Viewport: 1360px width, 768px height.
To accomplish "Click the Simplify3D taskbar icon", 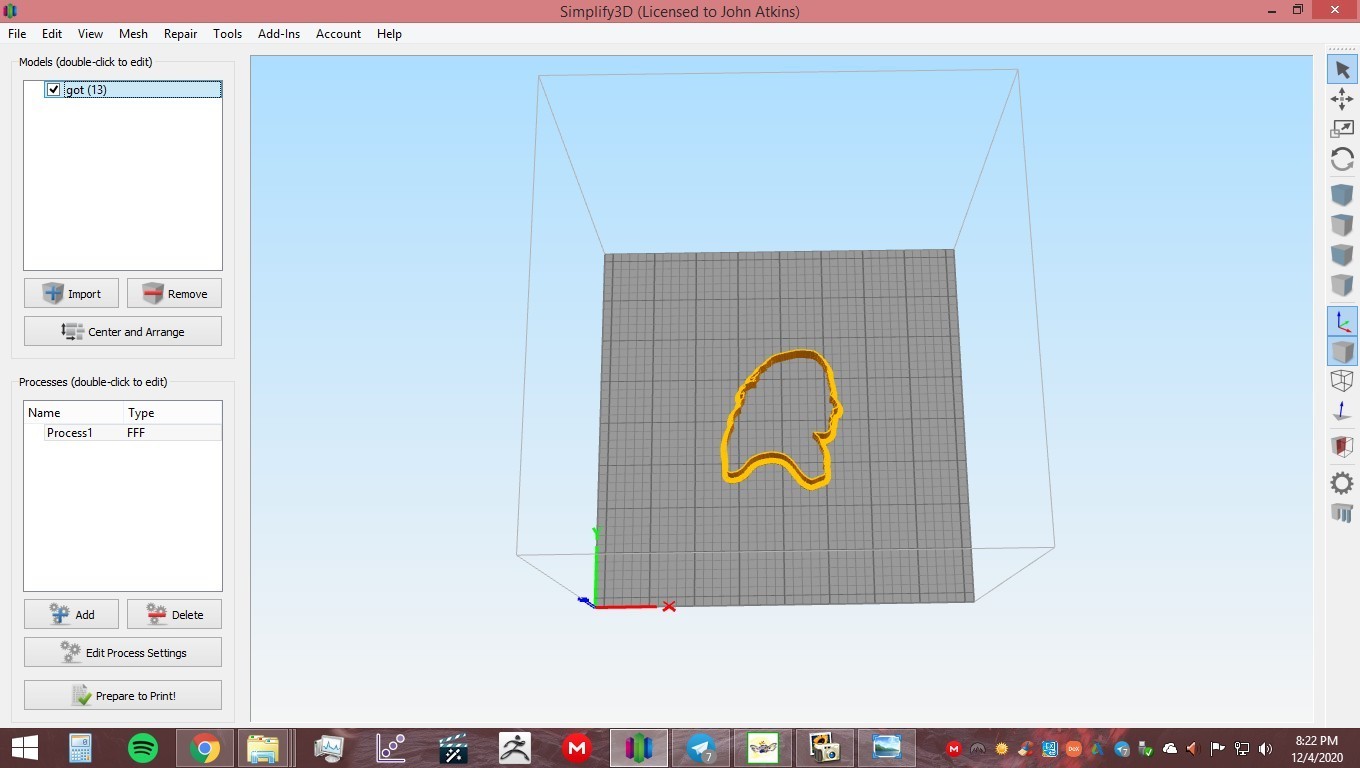I will tap(638, 748).
